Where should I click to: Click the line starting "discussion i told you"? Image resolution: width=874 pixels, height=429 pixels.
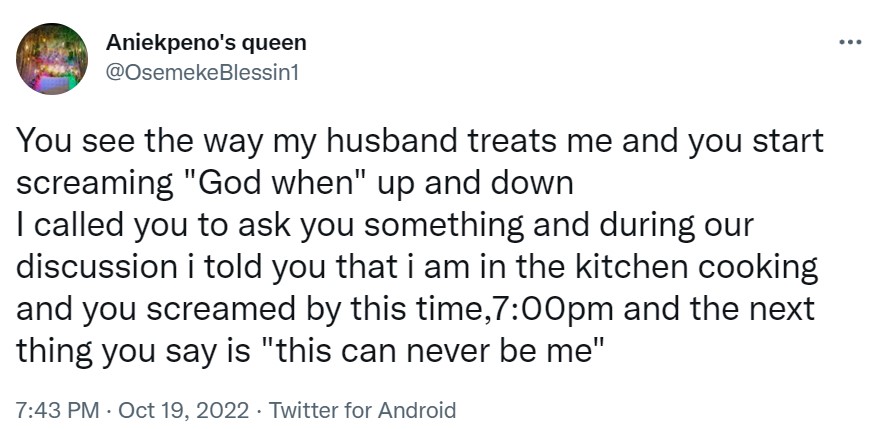pyautogui.click(x=417, y=268)
